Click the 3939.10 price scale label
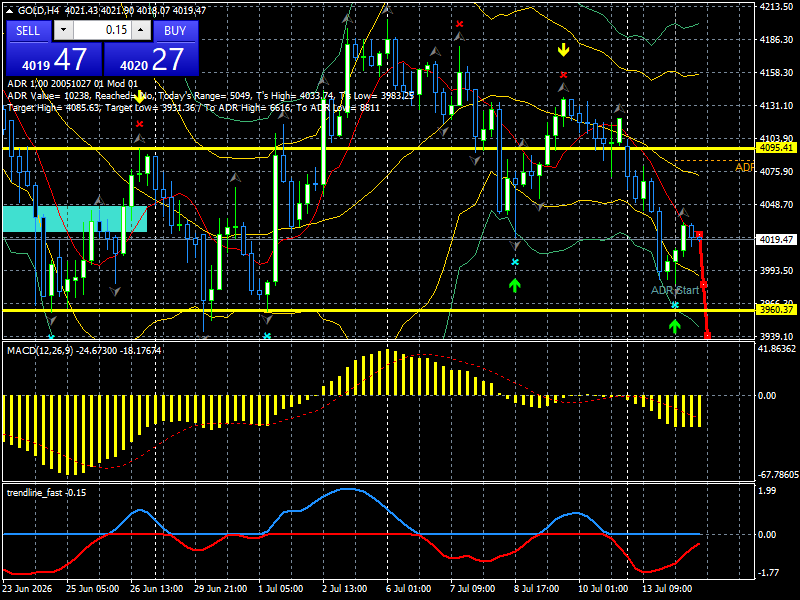 776,336
